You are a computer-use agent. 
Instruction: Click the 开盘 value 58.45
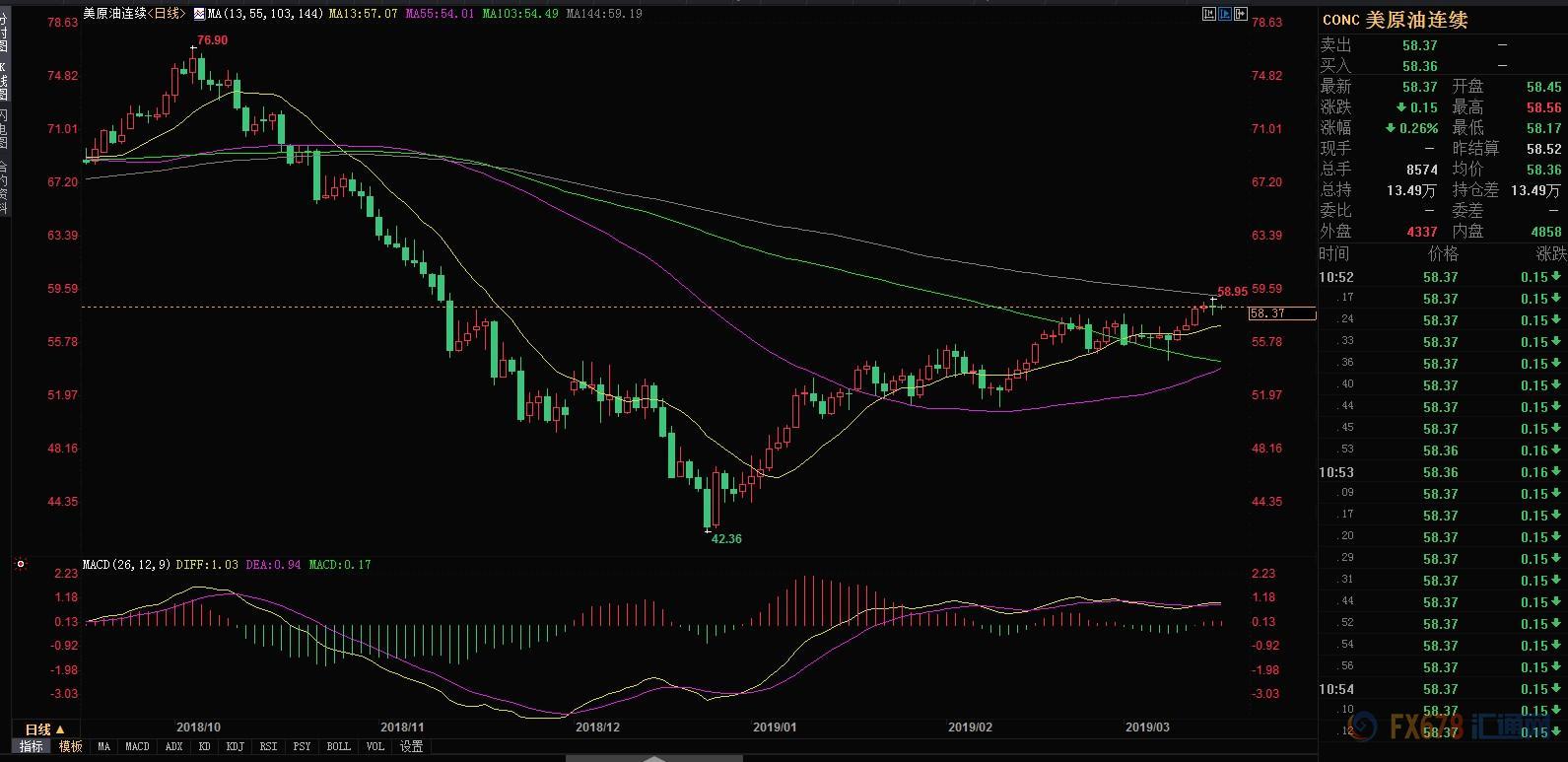[x=1544, y=87]
